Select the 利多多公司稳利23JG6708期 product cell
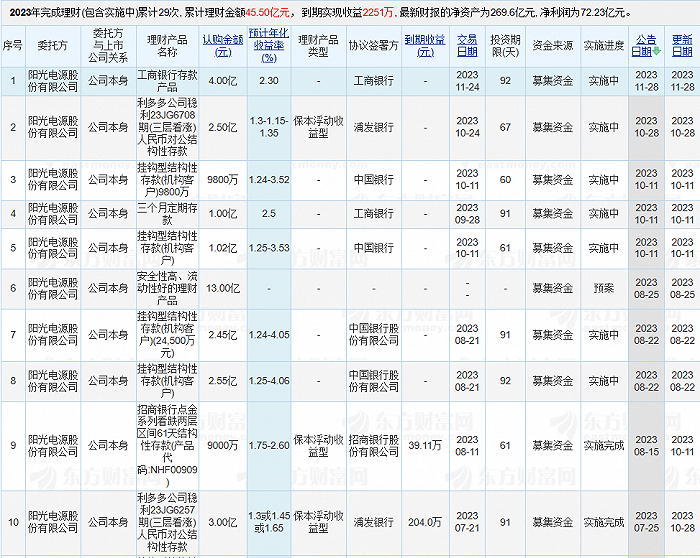This screenshot has width=700, height=558. tap(167, 128)
